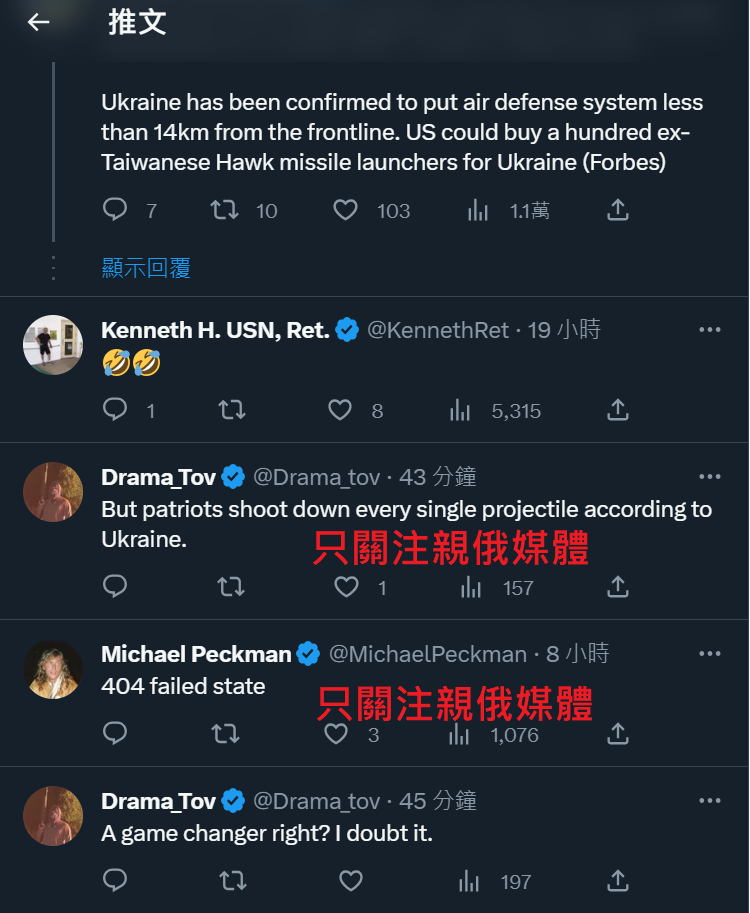The image size is (750, 913).
Task: Open more options on Drama_Tov's patriots tweet
Action: click(x=710, y=477)
